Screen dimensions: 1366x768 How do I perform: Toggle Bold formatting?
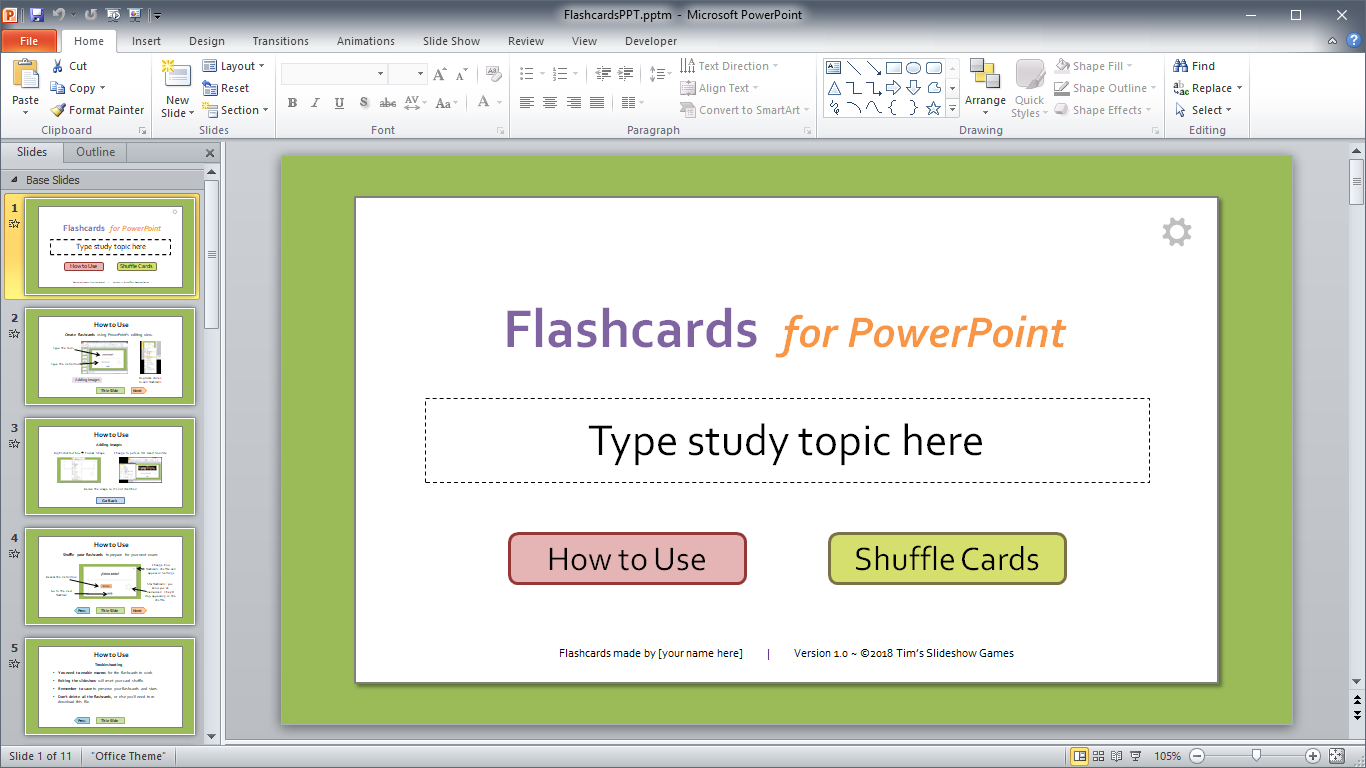point(292,103)
